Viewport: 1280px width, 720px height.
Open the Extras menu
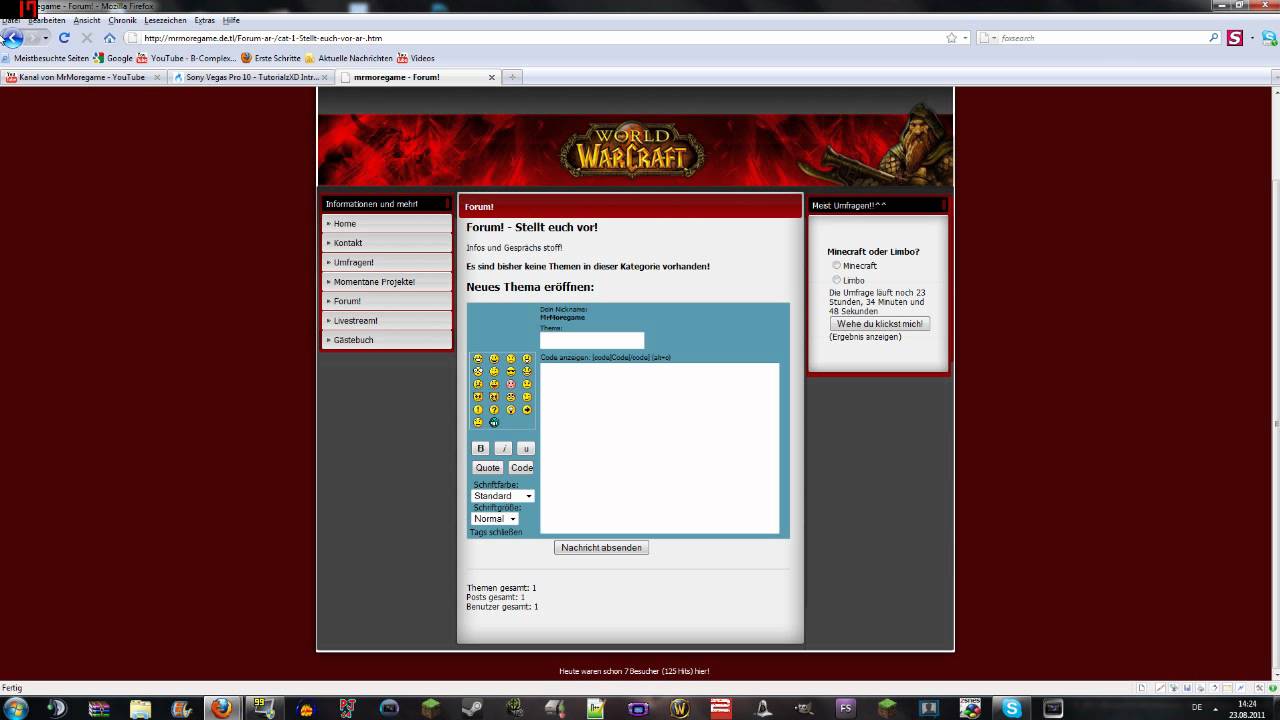click(x=204, y=20)
